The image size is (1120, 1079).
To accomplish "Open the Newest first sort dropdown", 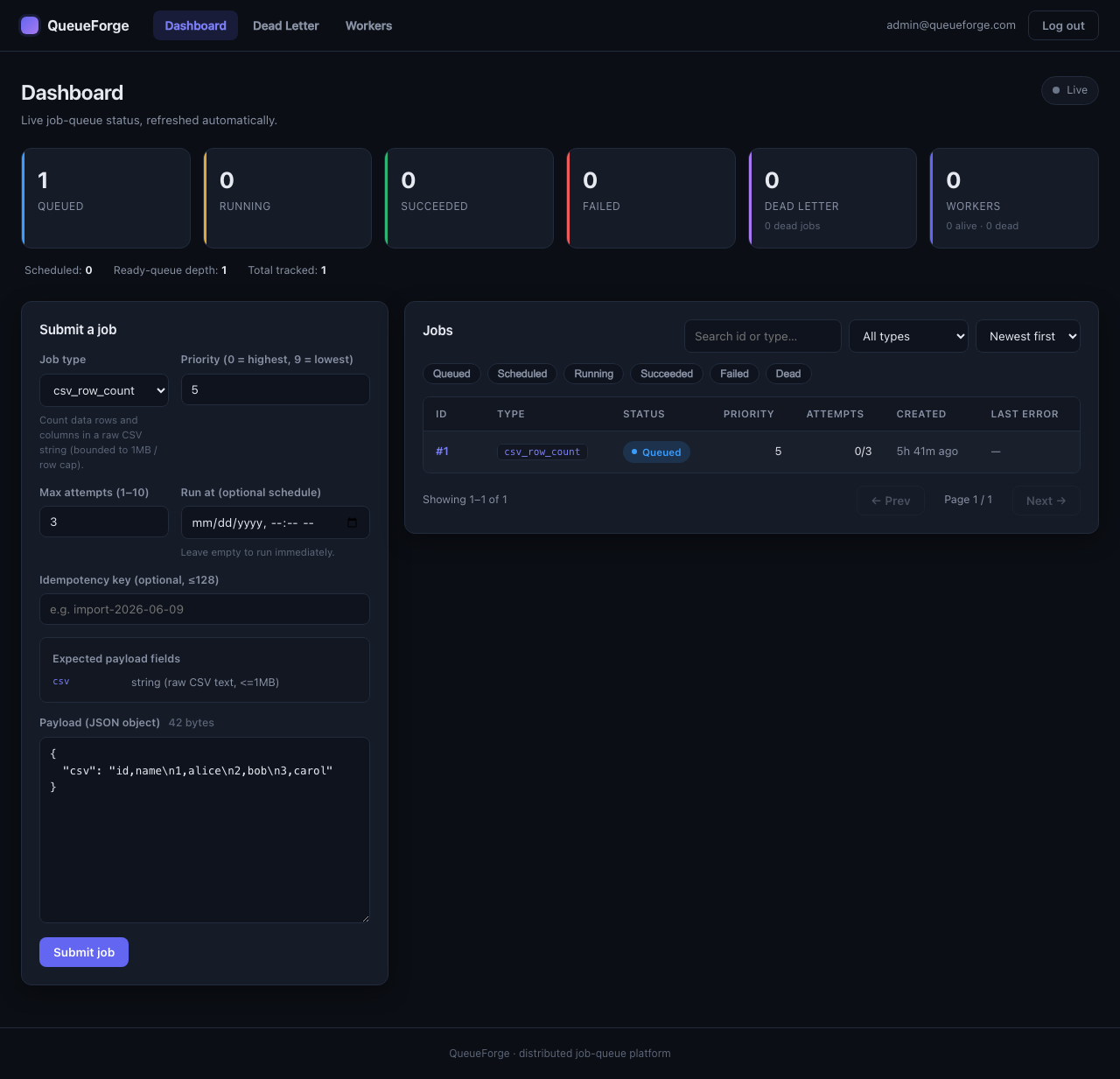I will [1028, 336].
